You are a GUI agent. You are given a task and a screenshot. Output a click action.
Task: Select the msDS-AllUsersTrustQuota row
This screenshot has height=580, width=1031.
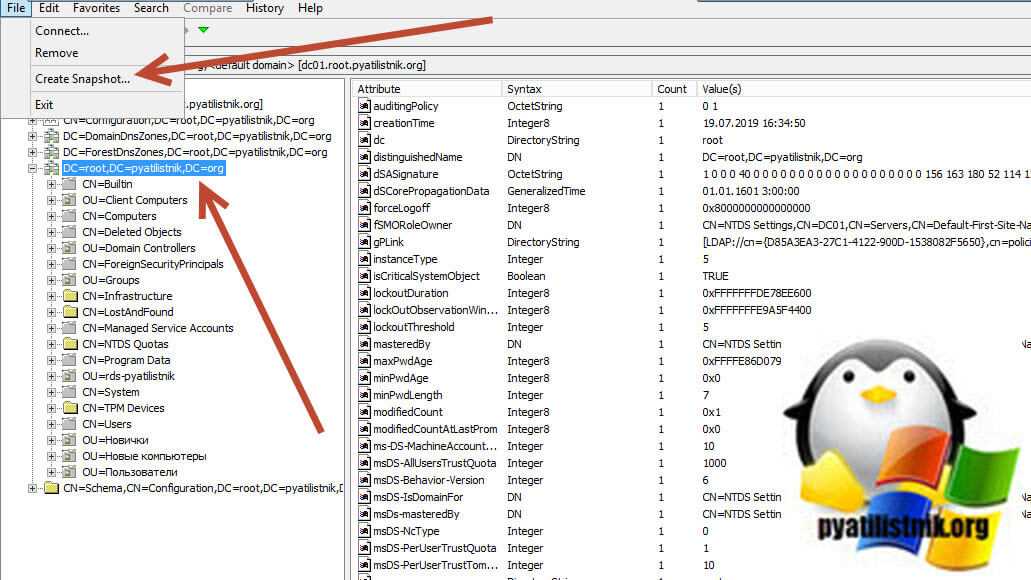pos(694,463)
